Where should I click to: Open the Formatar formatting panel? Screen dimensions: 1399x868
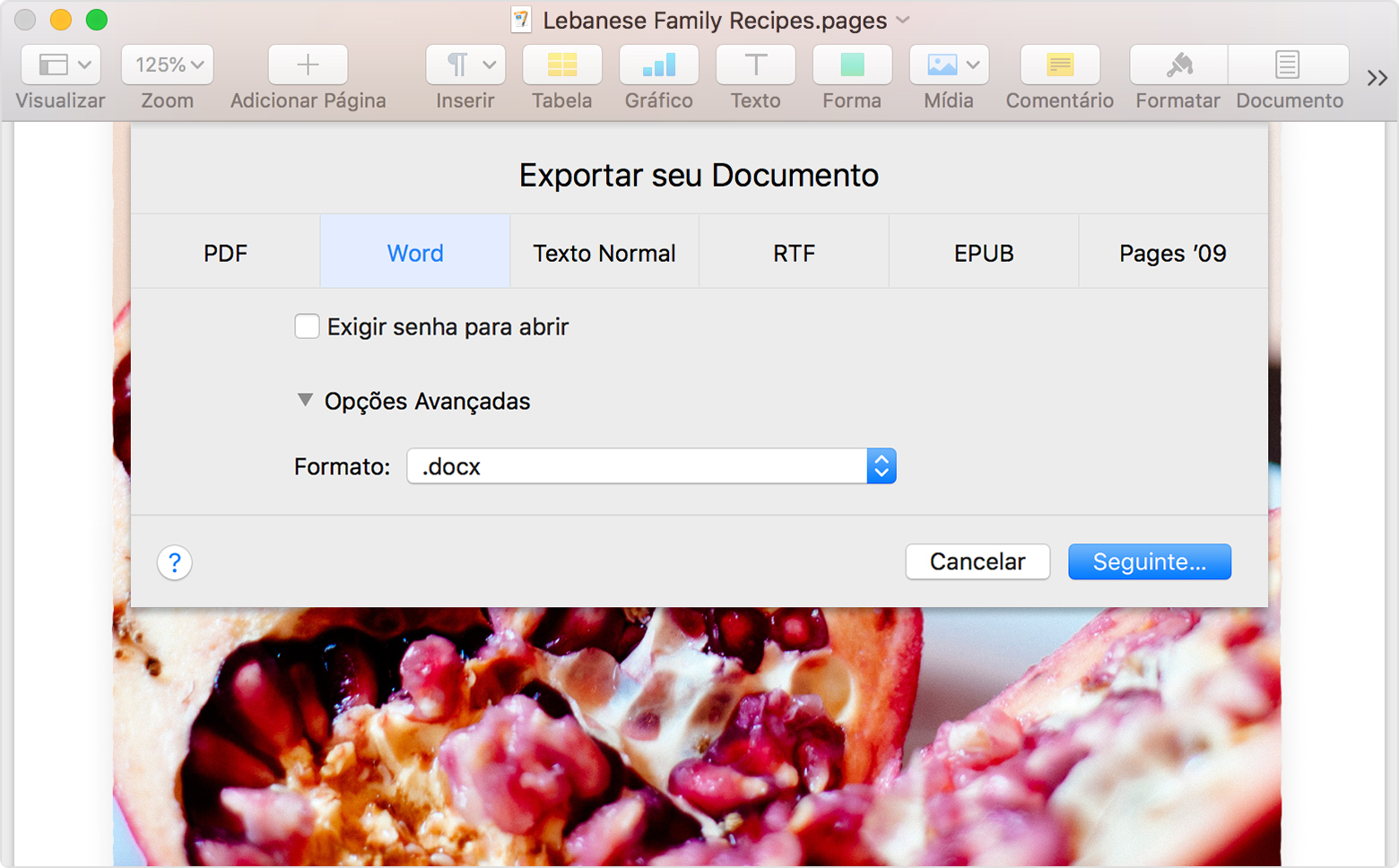[x=1177, y=65]
